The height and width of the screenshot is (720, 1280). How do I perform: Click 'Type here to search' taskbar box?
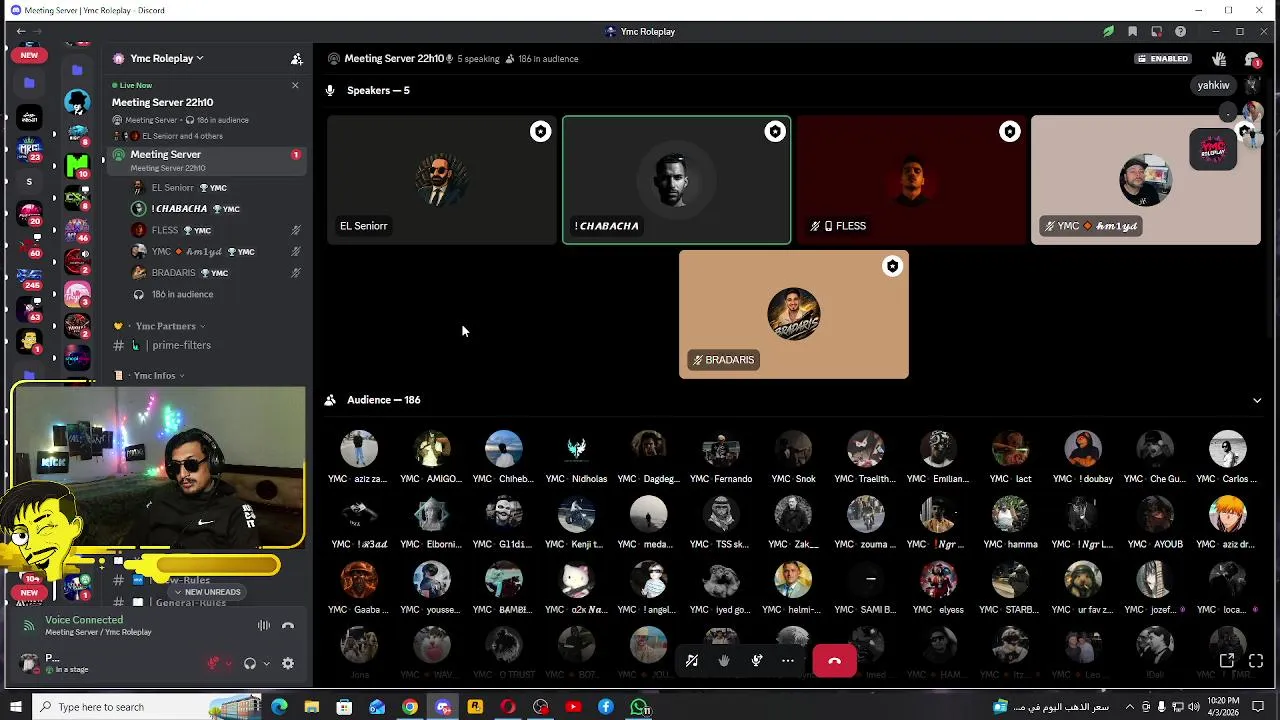pos(145,707)
